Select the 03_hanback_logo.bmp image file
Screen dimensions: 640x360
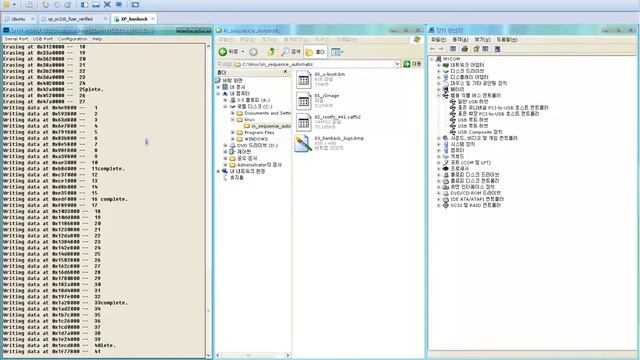point(329,143)
